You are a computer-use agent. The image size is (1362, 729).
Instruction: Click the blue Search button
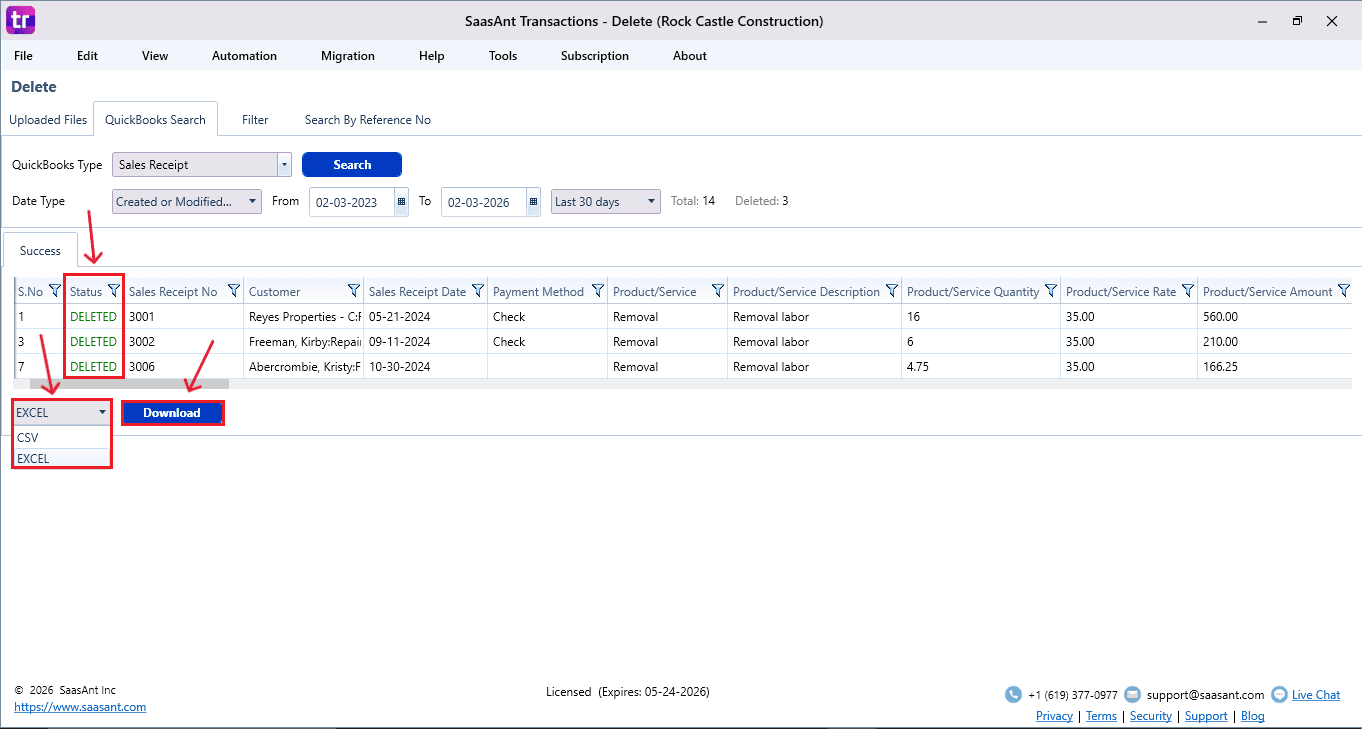pos(351,165)
